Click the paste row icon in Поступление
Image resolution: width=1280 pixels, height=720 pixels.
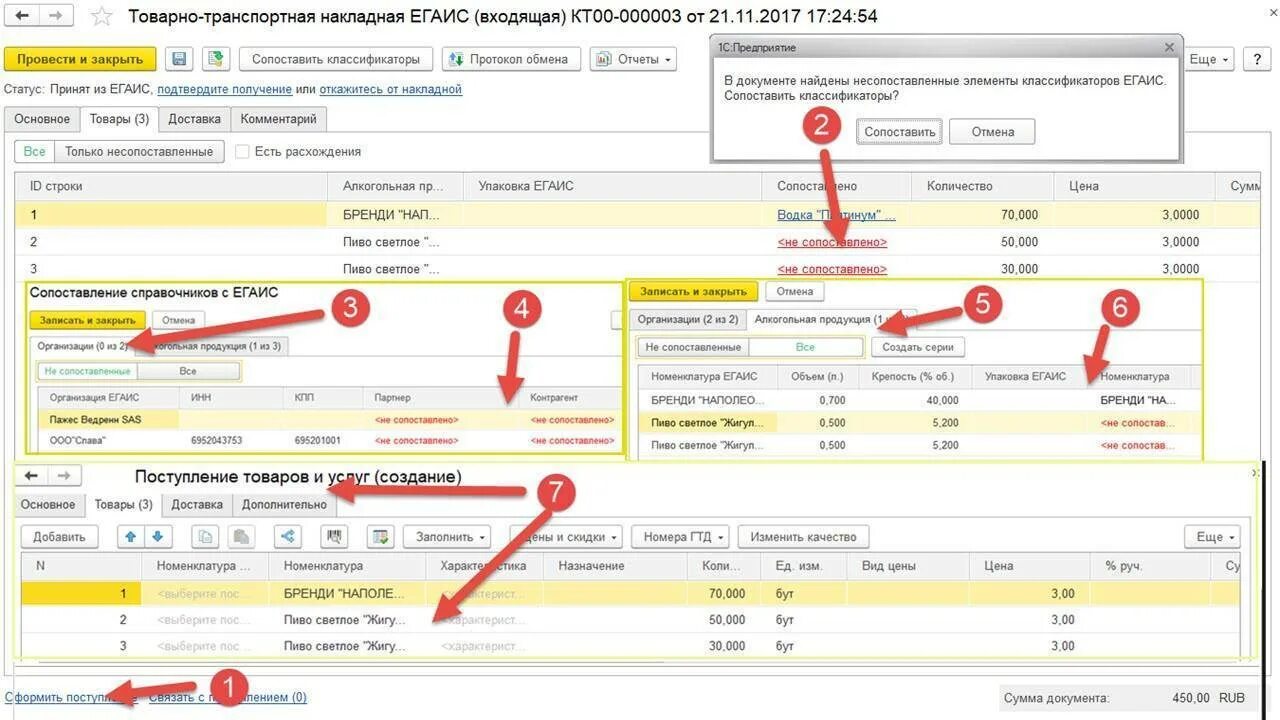tap(241, 537)
